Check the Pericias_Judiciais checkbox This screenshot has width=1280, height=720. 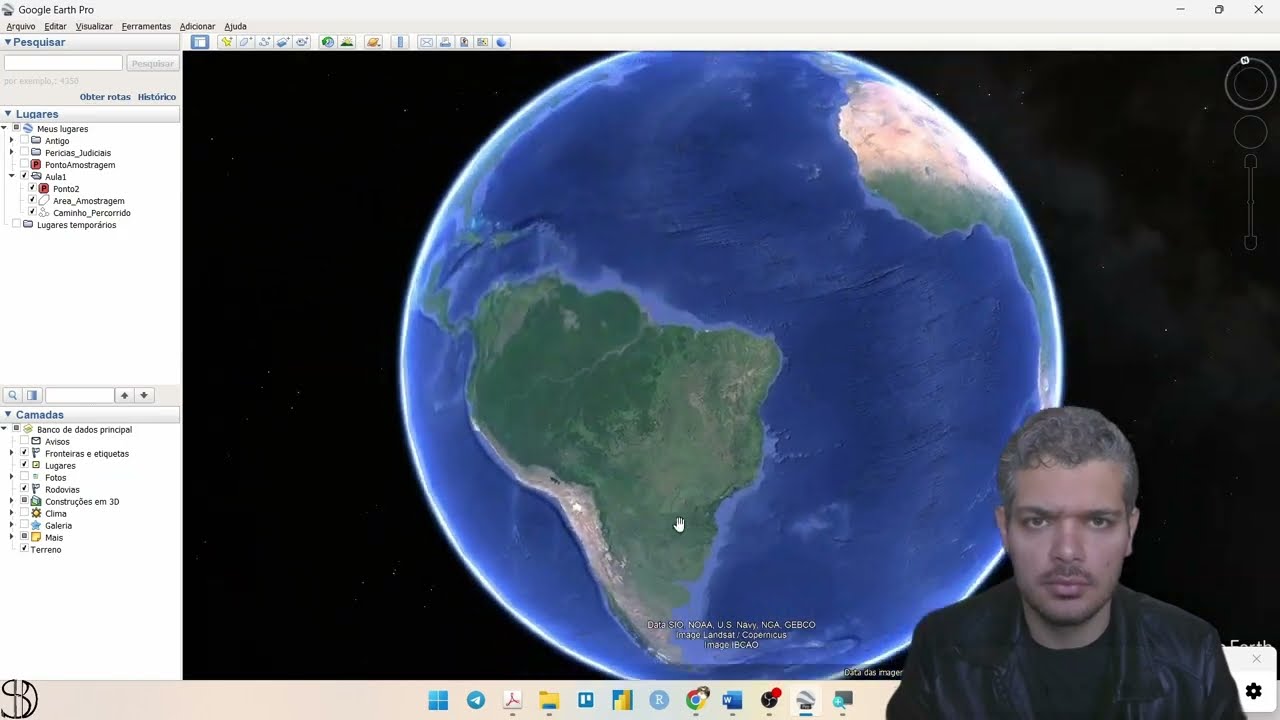(24, 153)
